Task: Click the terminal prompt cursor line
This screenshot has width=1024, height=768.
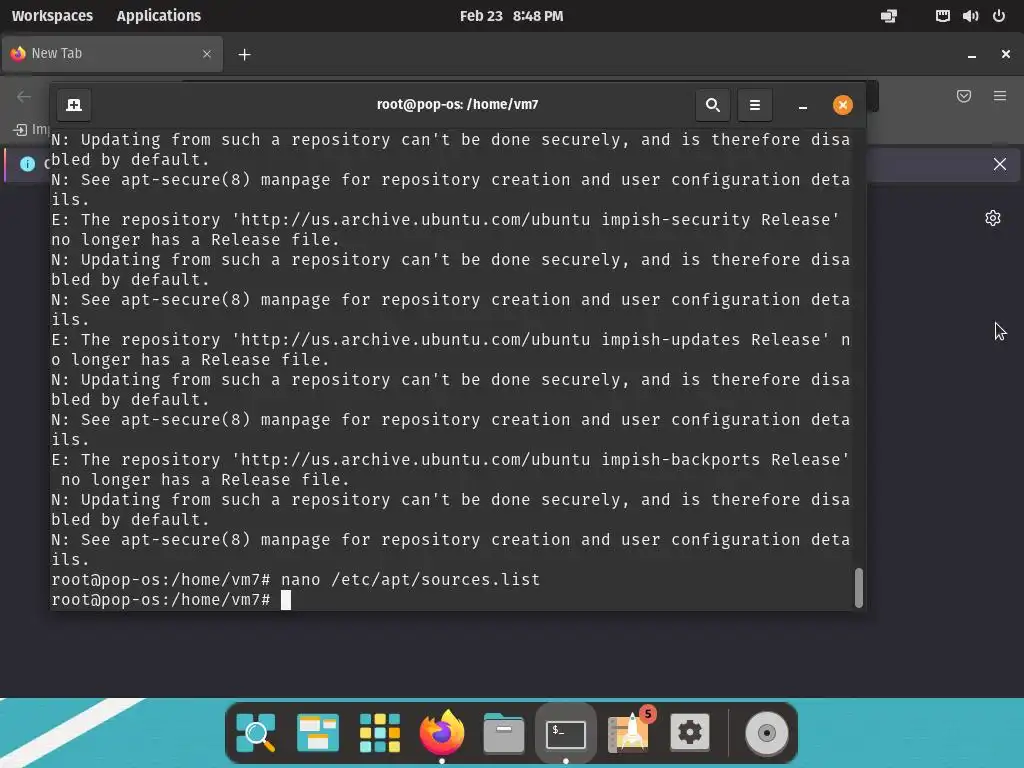Action: (171, 600)
